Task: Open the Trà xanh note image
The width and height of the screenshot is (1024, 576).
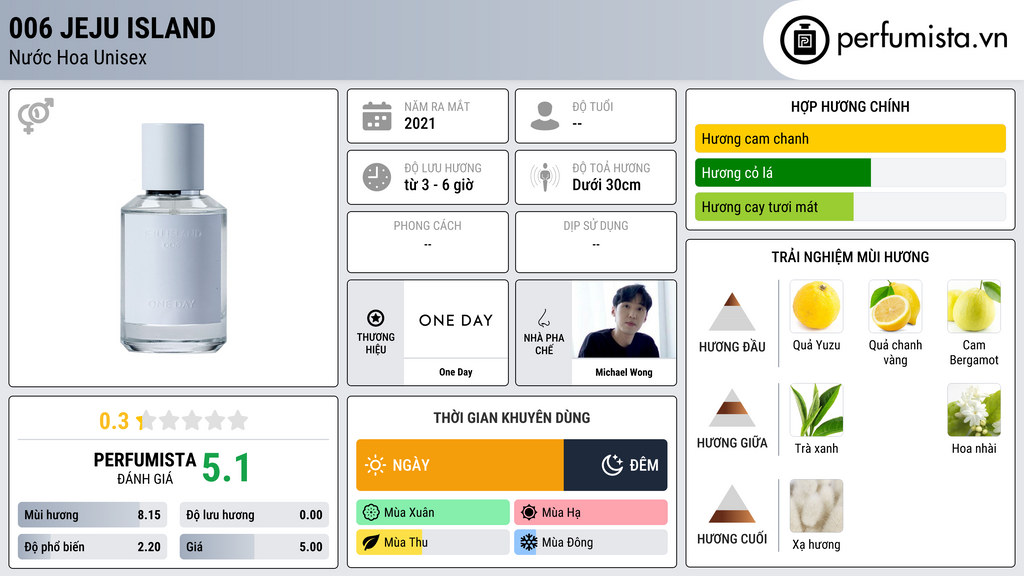Action: point(816,409)
